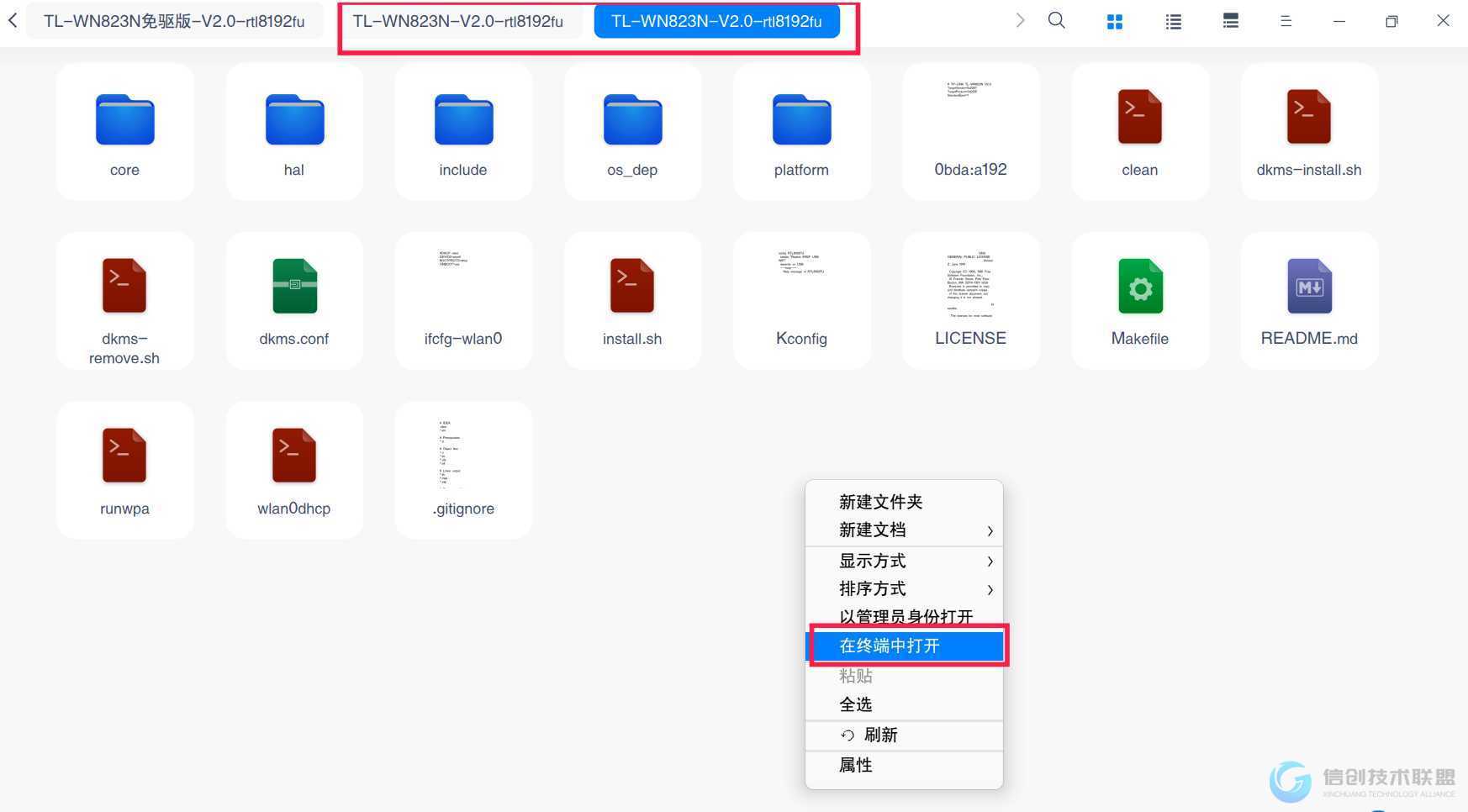Select the dkms-remove.sh script icon
The image size is (1468, 812).
point(124,286)
